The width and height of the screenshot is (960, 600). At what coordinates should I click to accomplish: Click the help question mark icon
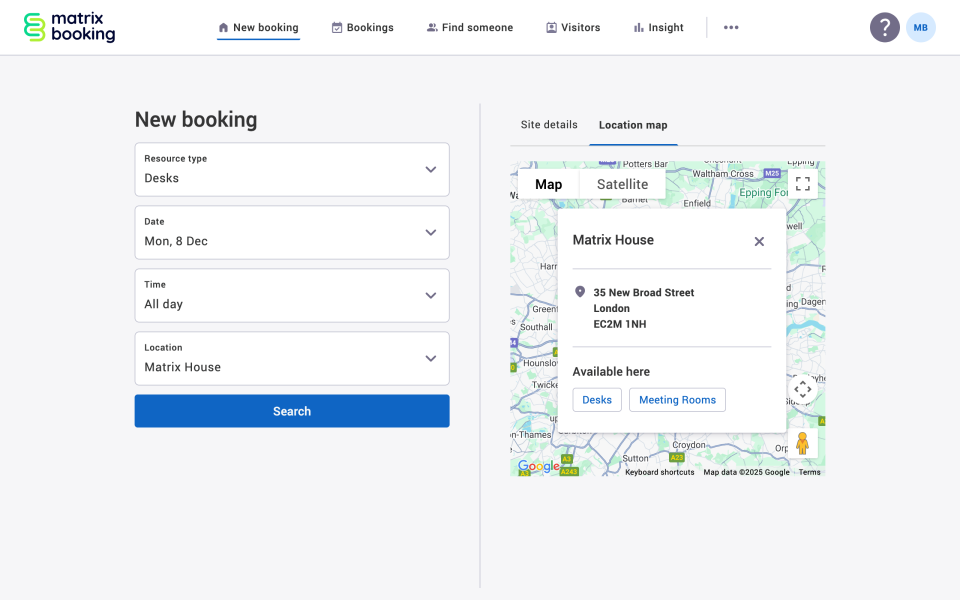pyautogui.click(x=885, y=27)
